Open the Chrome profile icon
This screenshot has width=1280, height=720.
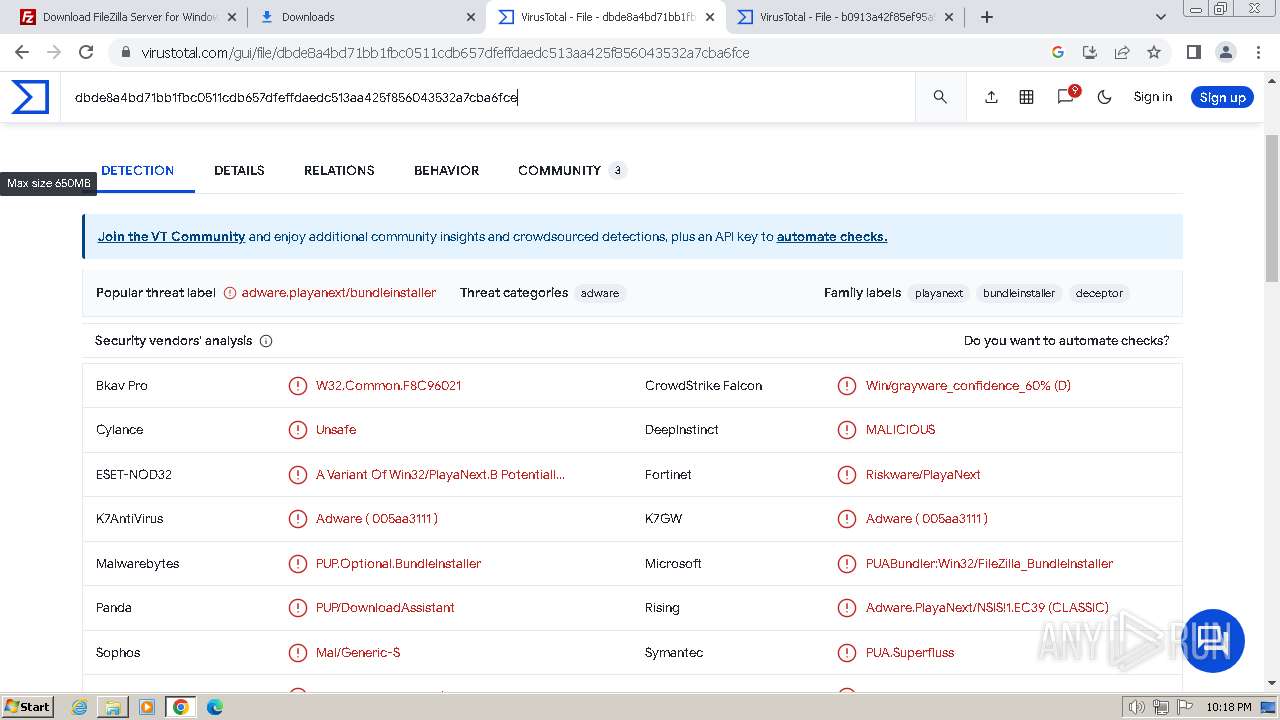click(1225, 52)
